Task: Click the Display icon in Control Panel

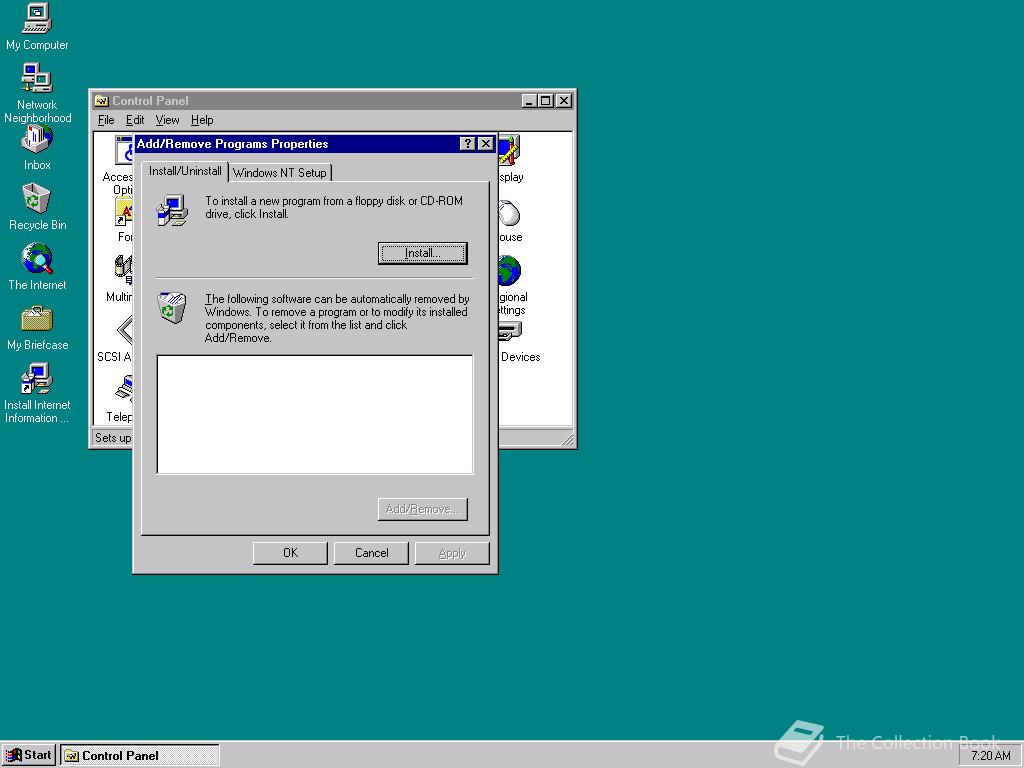Action: pos(509,150)
